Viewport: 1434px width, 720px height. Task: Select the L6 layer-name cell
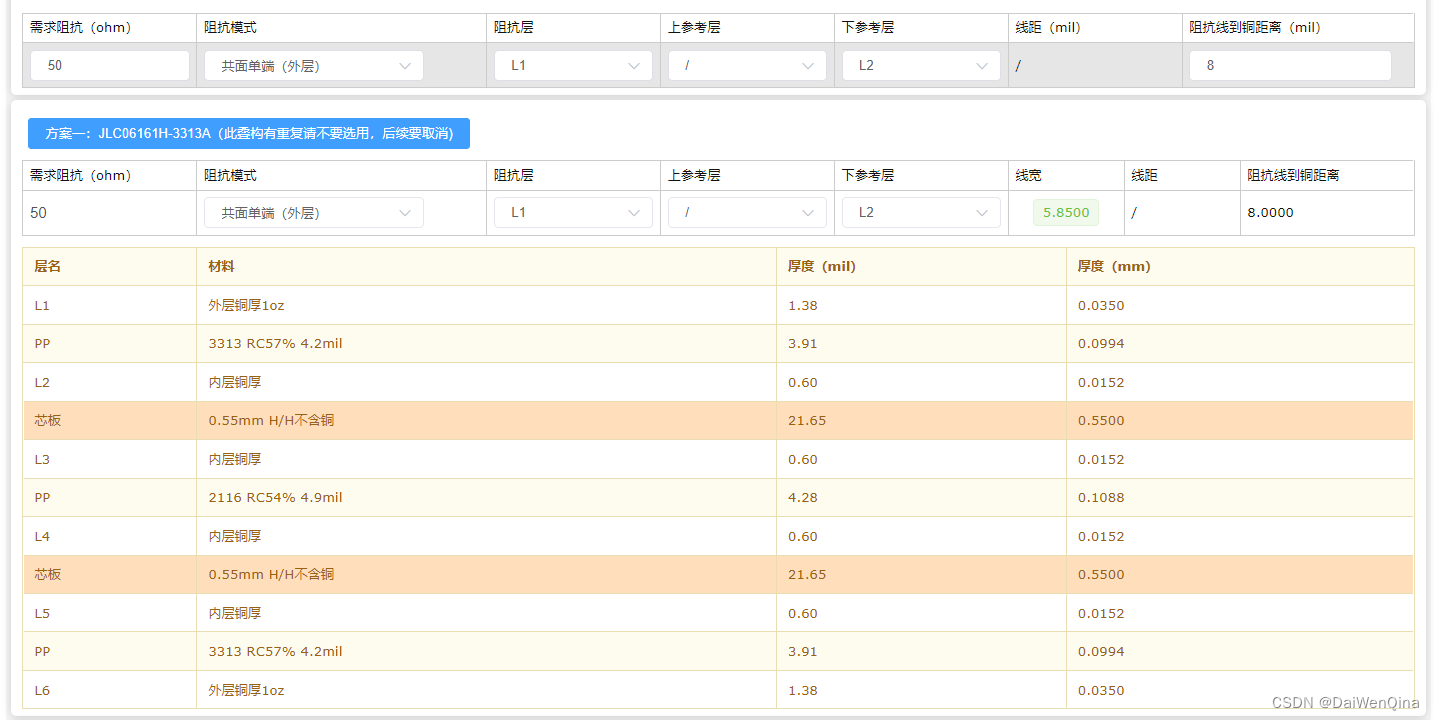pyautogui.click(x=110, y=690)
